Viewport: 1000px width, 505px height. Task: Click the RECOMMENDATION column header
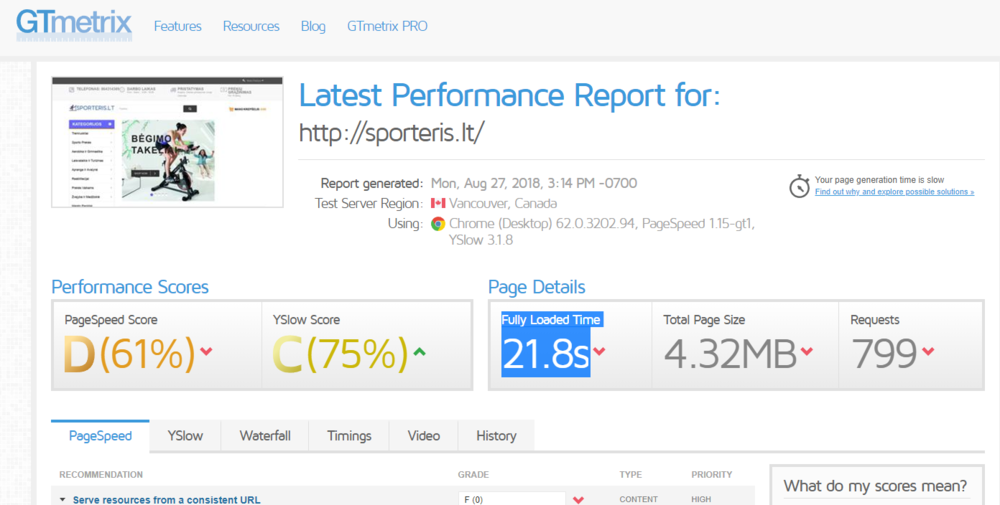point(101,474)
